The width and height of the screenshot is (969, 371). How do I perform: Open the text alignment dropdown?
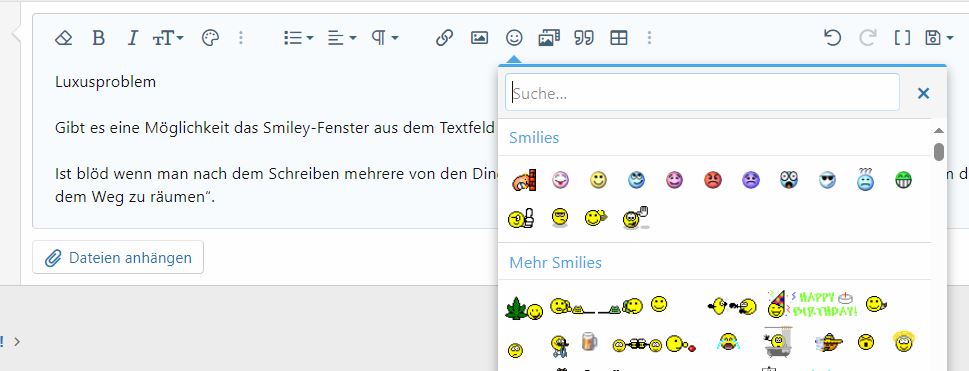342,38
